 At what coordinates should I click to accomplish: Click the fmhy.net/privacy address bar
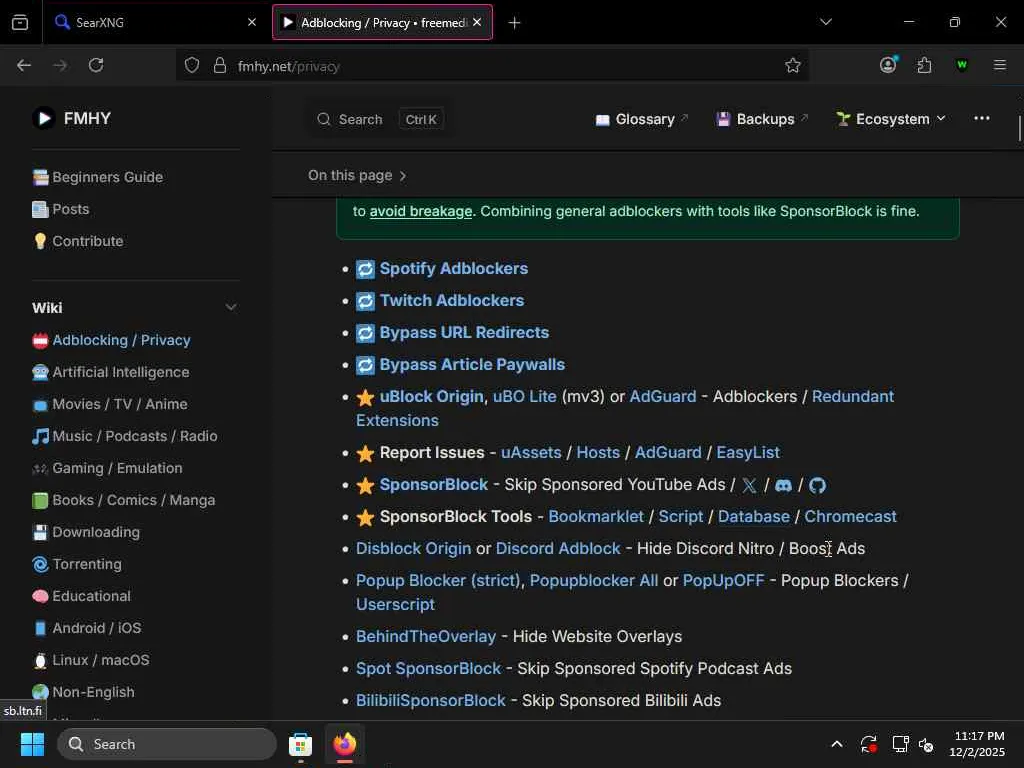[492, 66]
